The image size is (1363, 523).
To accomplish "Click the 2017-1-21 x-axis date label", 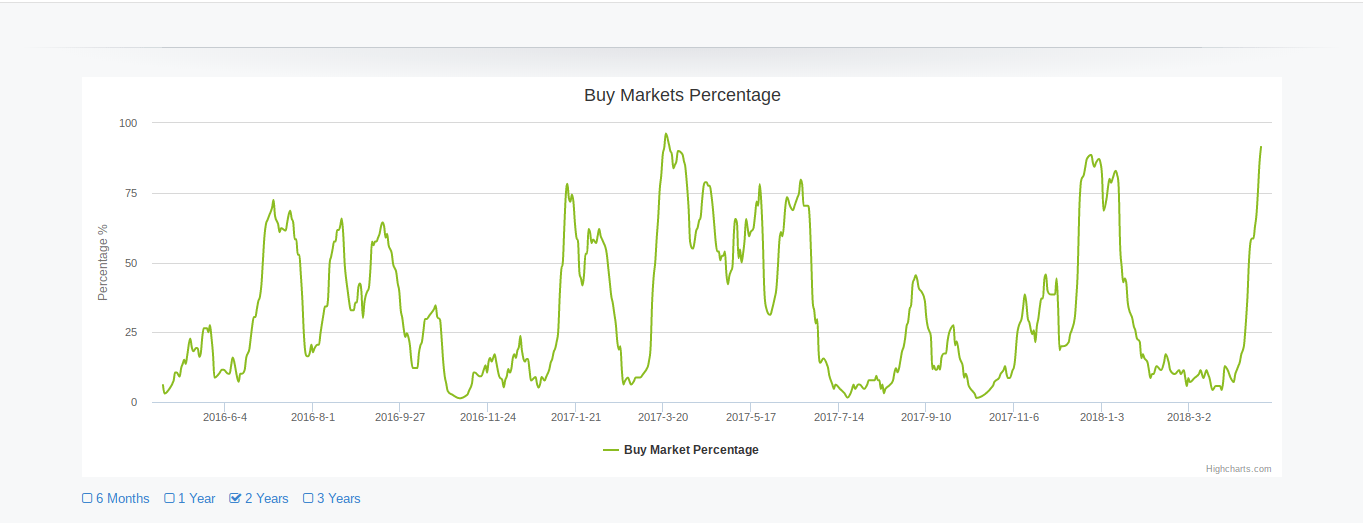I will [576, 417].
